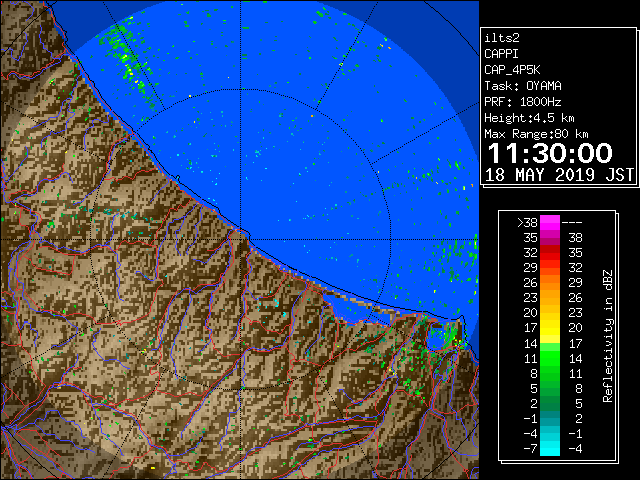The image size is (640, 480).
Task: Click the yellow 17 dBZ legend swatch
Action: tap(550, 328)
